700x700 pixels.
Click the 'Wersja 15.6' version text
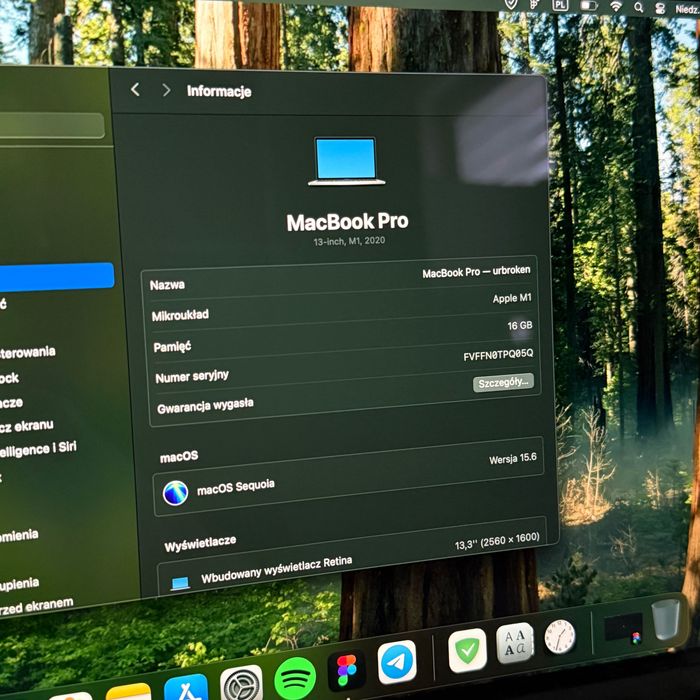pyautogui.click(x=512, y=458)
